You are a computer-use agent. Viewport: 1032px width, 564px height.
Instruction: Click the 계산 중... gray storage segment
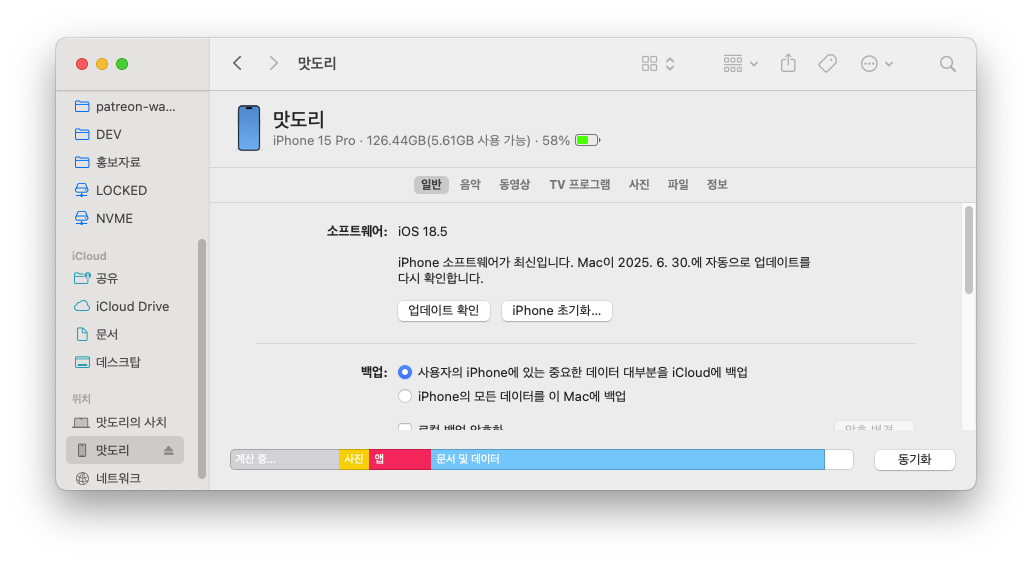tap(285, 459)
